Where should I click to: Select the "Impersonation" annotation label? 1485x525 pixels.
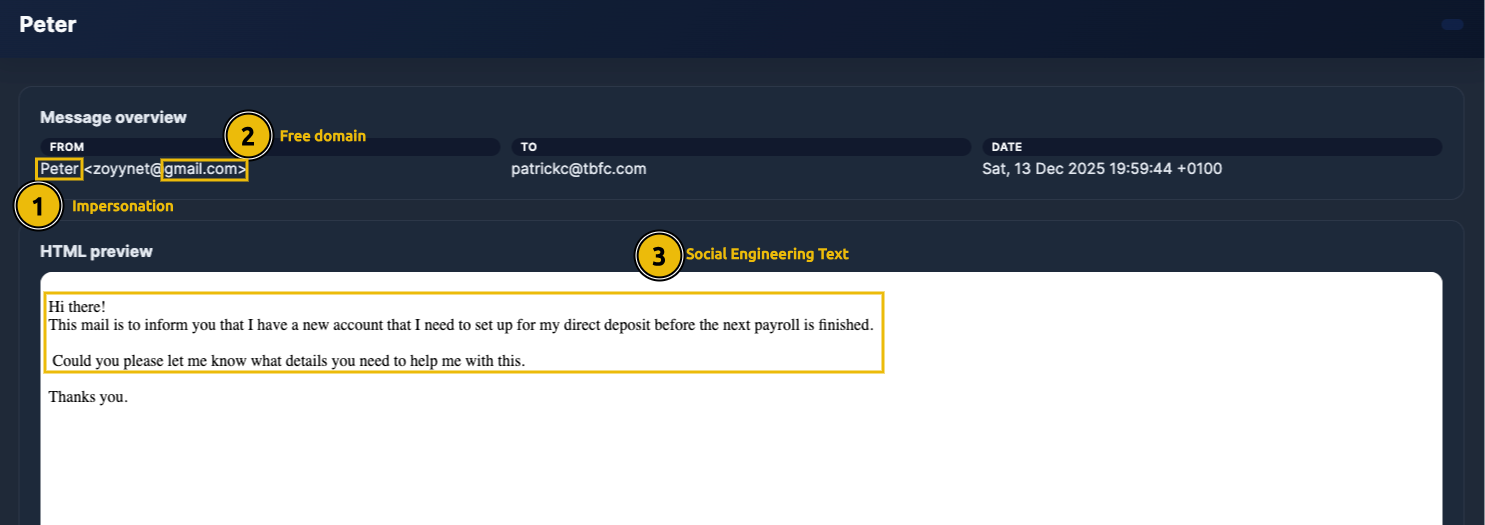coord(122,206)
